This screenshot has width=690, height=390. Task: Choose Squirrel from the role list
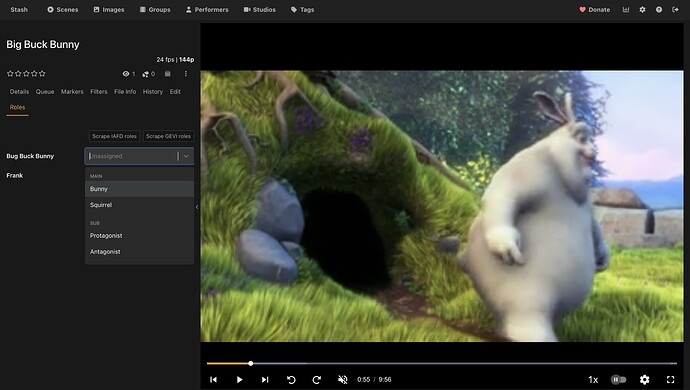tap(139, 205)
